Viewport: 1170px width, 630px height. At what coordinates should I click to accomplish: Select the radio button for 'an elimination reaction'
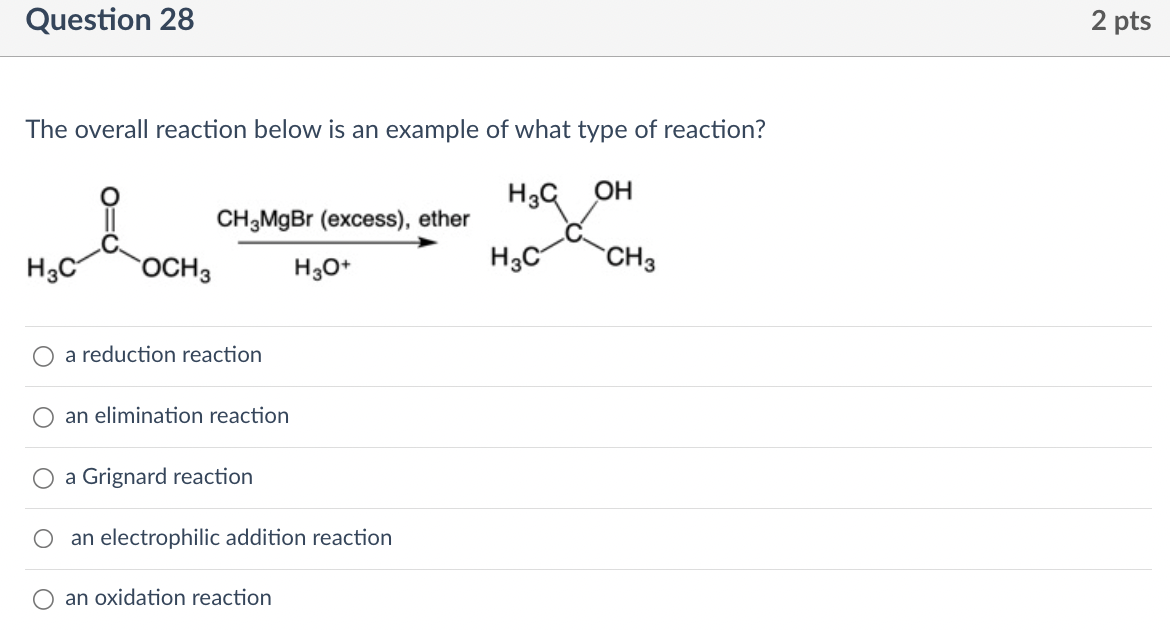pyautogui.click(x=43, y=416)
